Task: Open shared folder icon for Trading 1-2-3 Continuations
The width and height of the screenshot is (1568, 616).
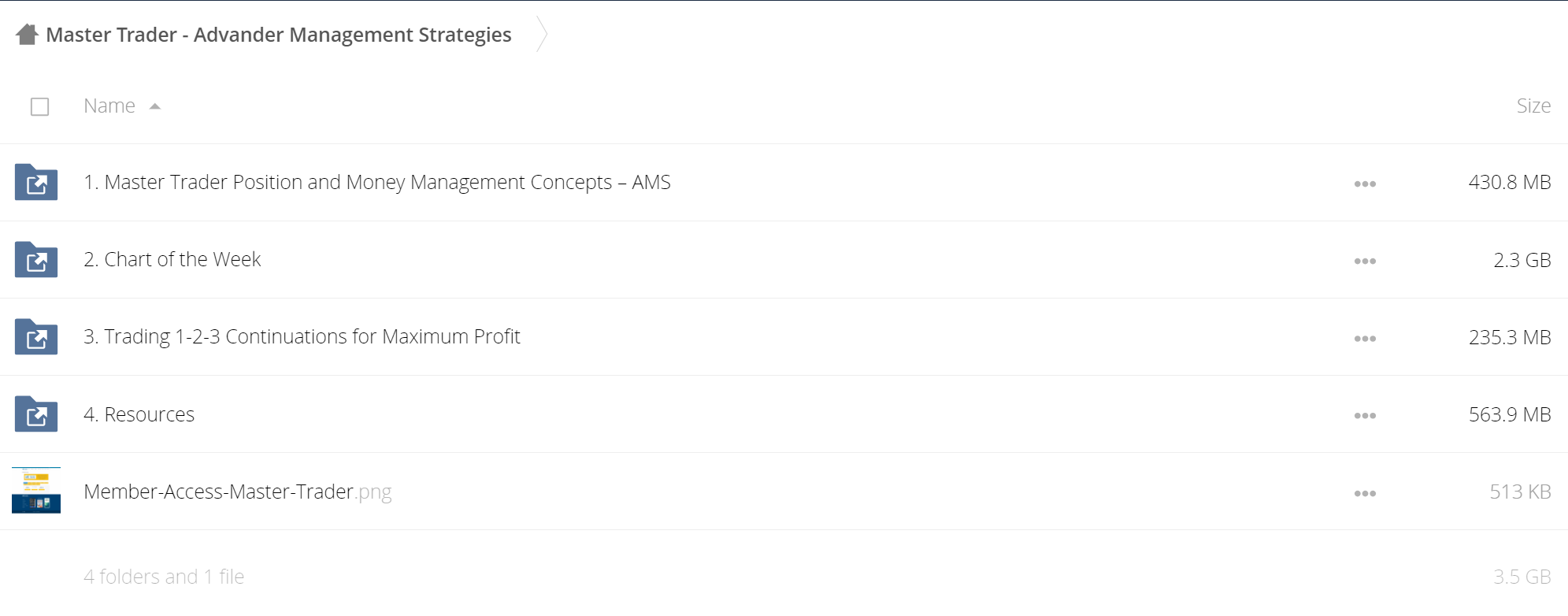Action: click(36, 336)
